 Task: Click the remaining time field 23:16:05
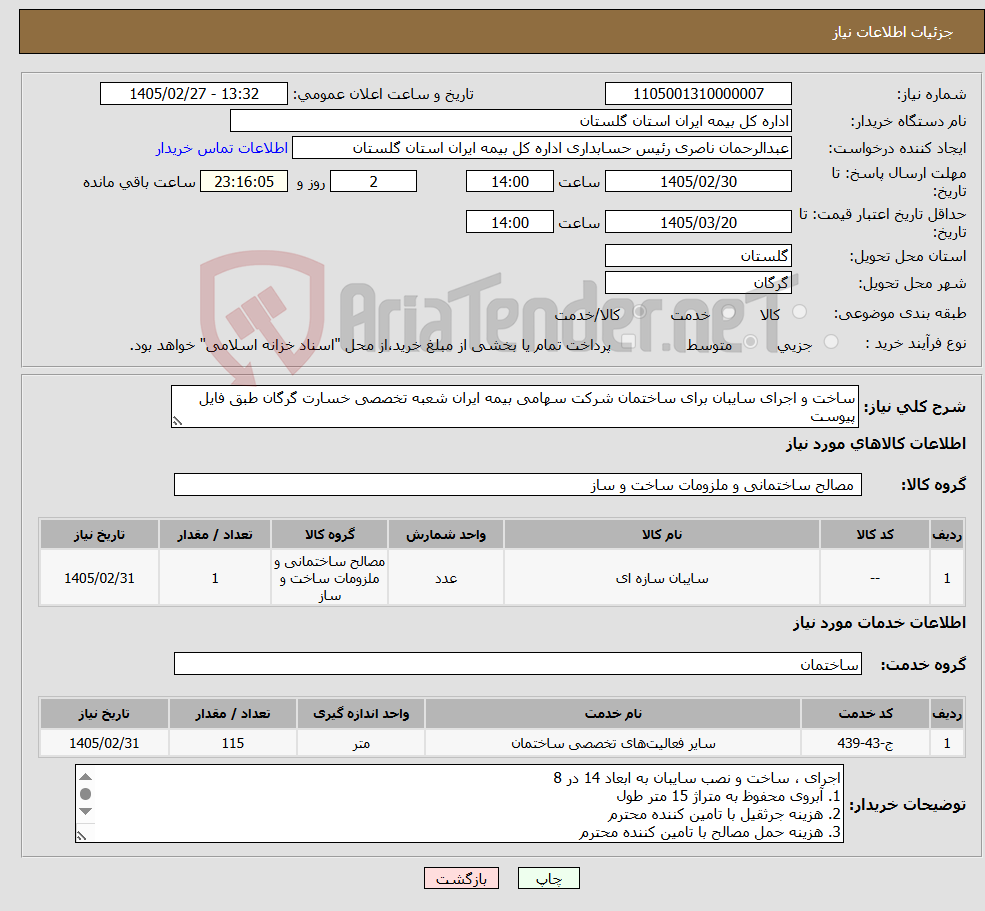click(x=244, y=182)
